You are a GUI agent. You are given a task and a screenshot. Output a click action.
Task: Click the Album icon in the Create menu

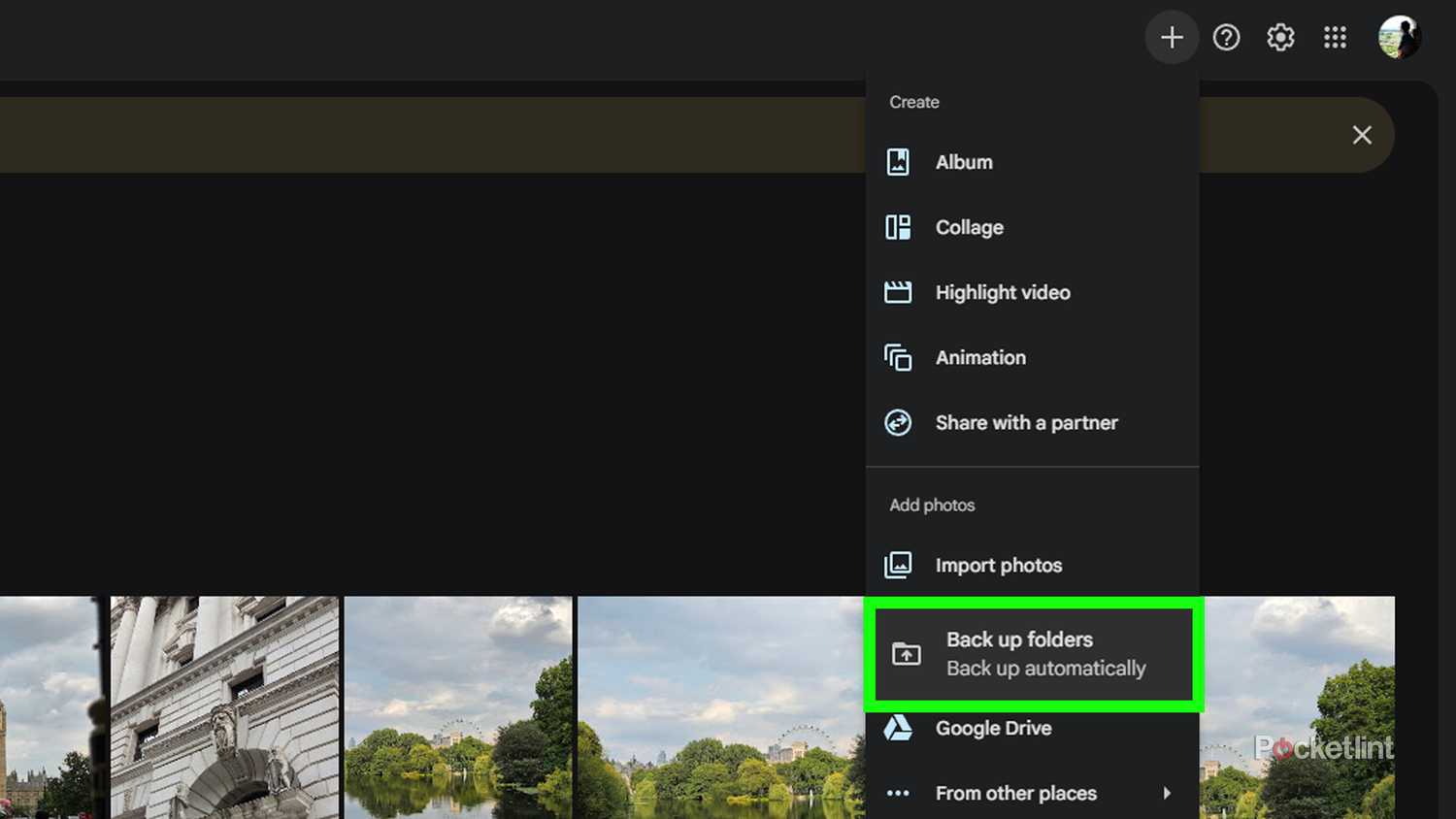point(898,162)
